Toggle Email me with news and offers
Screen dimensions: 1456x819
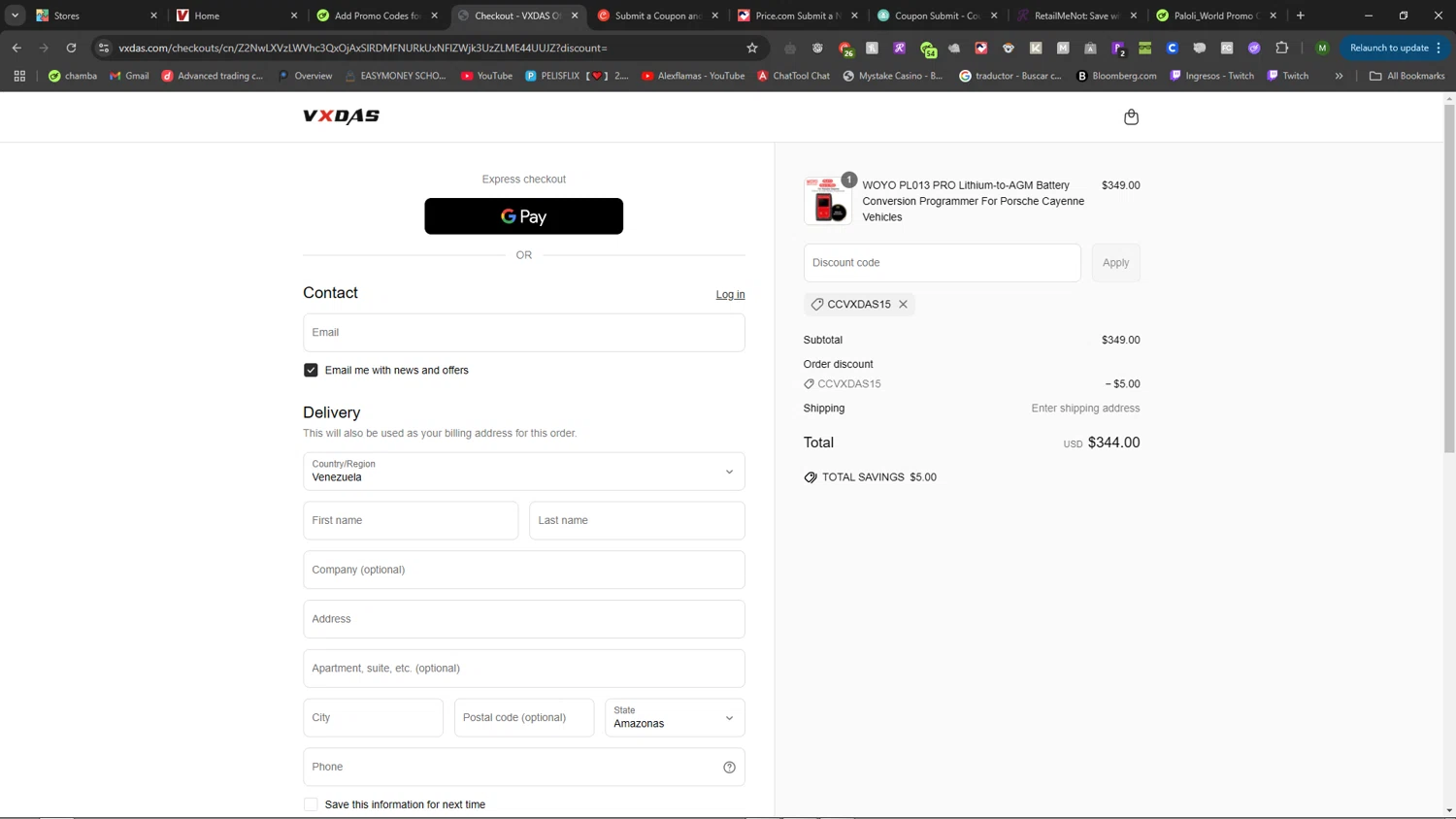(x=311, y=371)
